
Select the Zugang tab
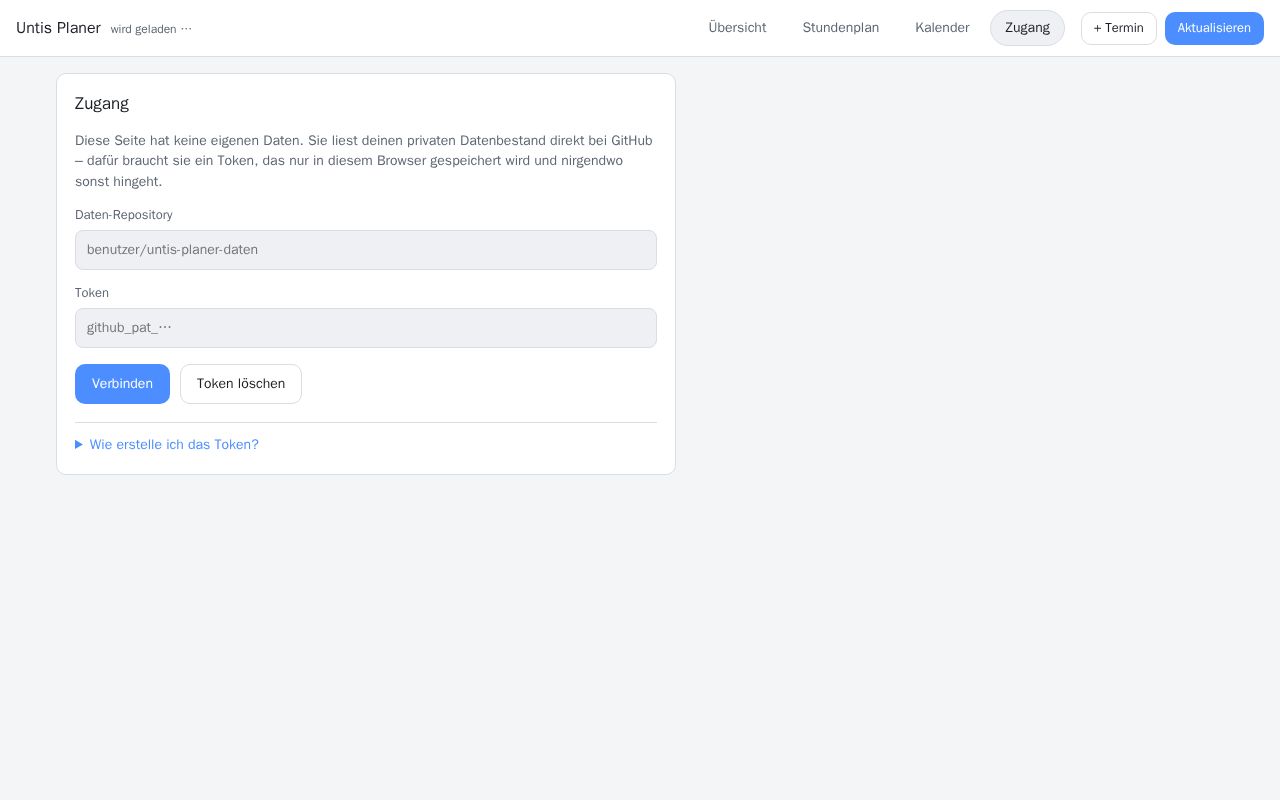[x=1027, y=28]
